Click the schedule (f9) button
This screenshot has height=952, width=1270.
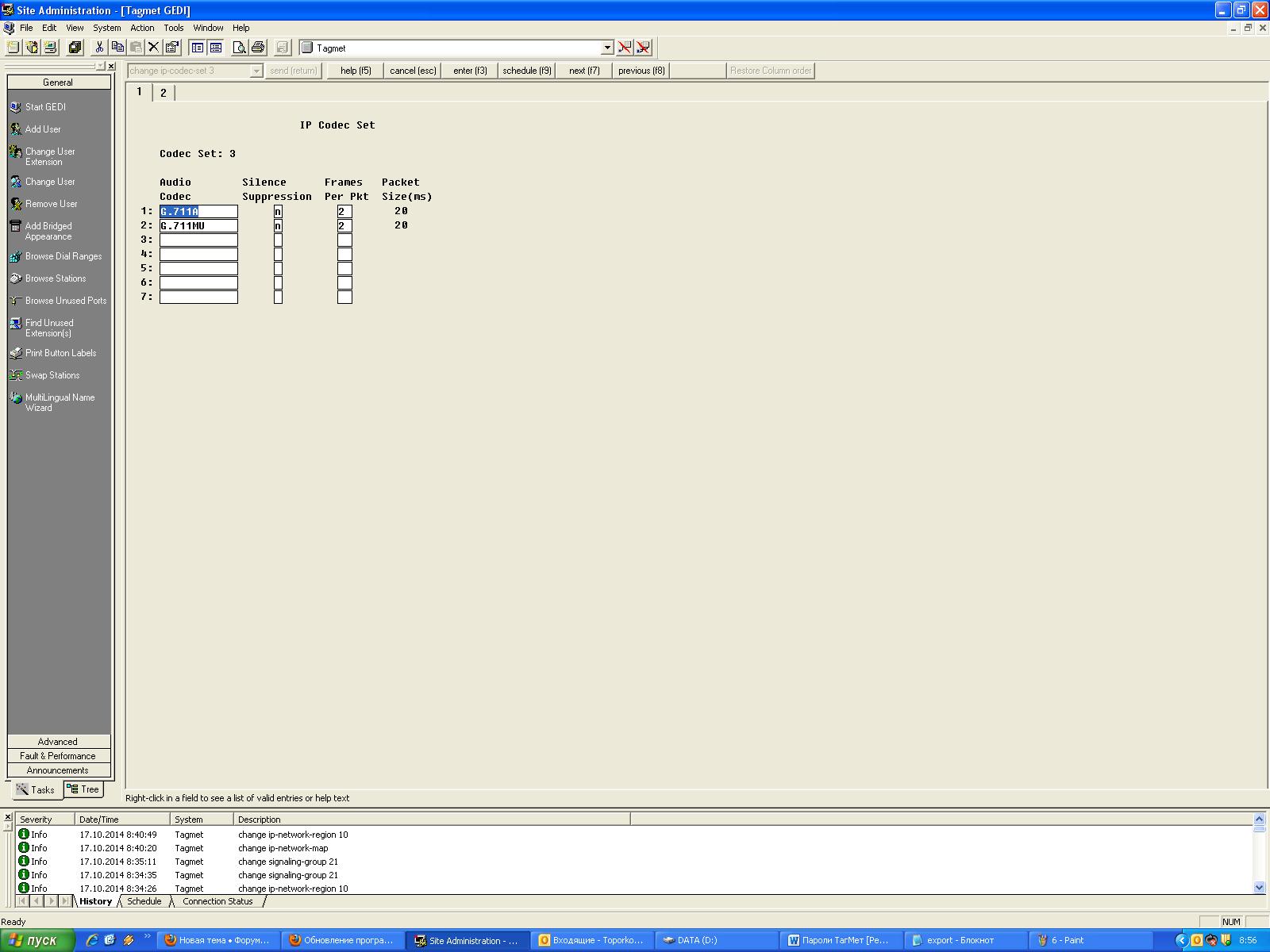tap(527, 71)
